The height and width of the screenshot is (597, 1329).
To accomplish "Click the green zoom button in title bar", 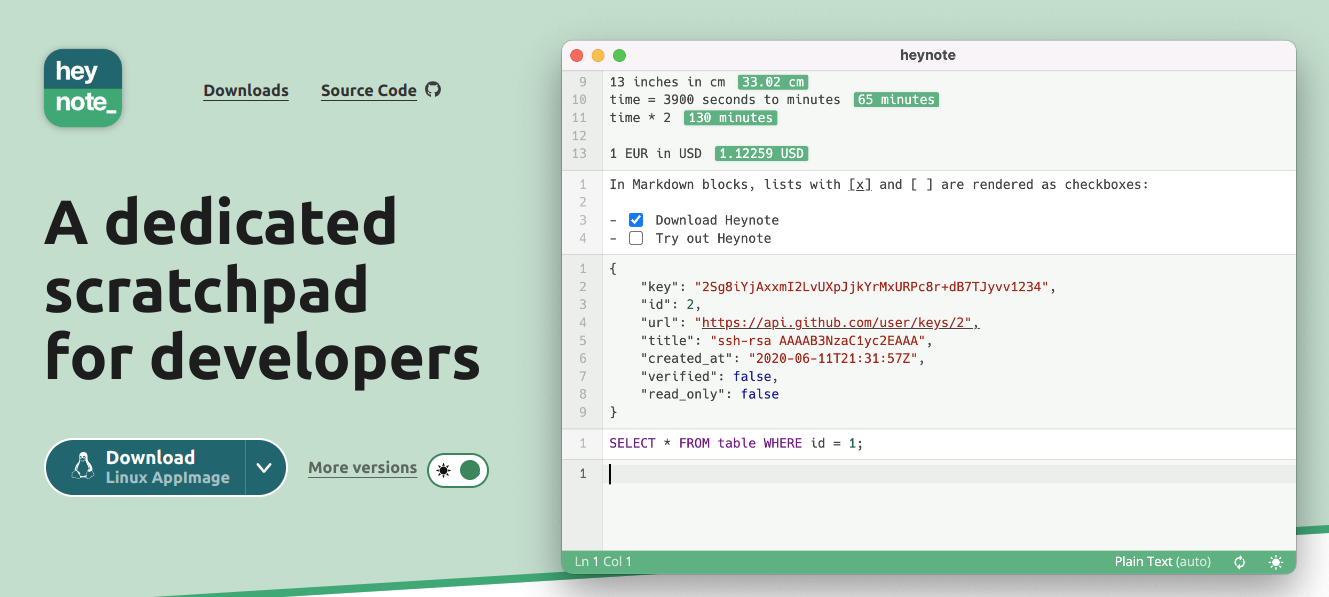I will coord(619,55).
